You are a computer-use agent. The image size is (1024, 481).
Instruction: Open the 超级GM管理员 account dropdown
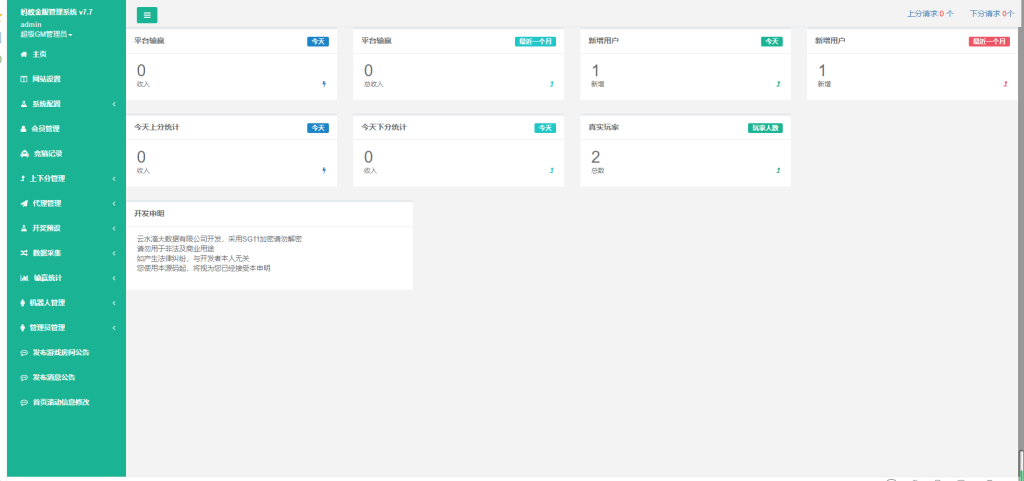47,34
